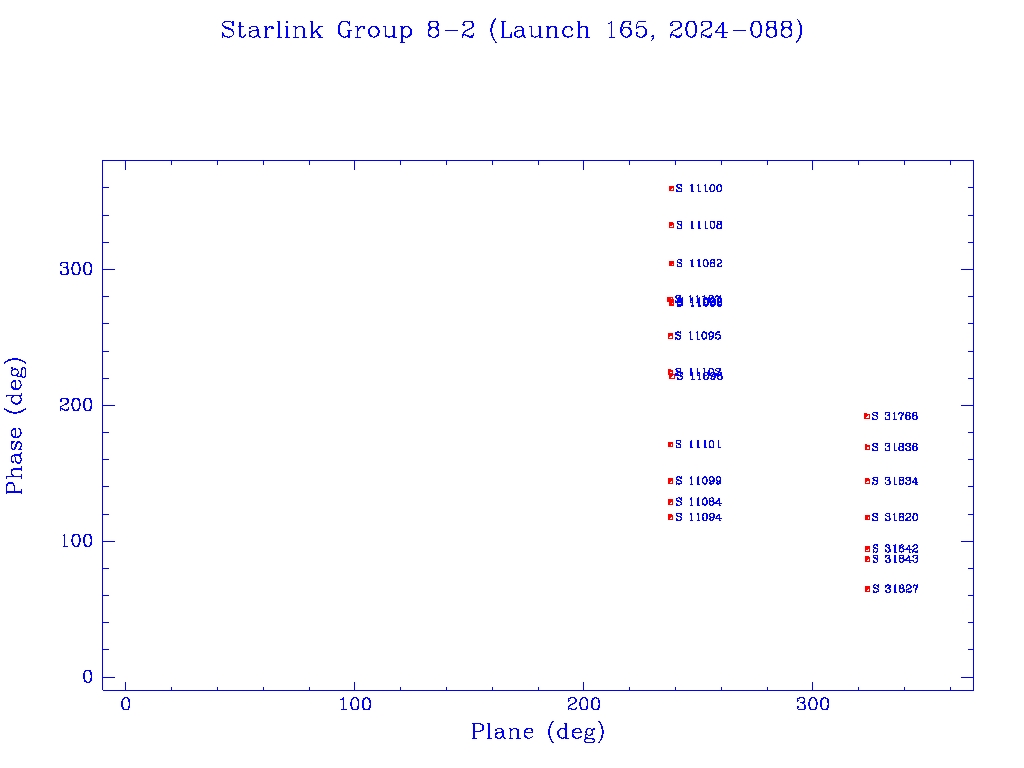Select the S 11095 data label
This screenshot has height=768, width=1024.
click(x=698, y=336)
